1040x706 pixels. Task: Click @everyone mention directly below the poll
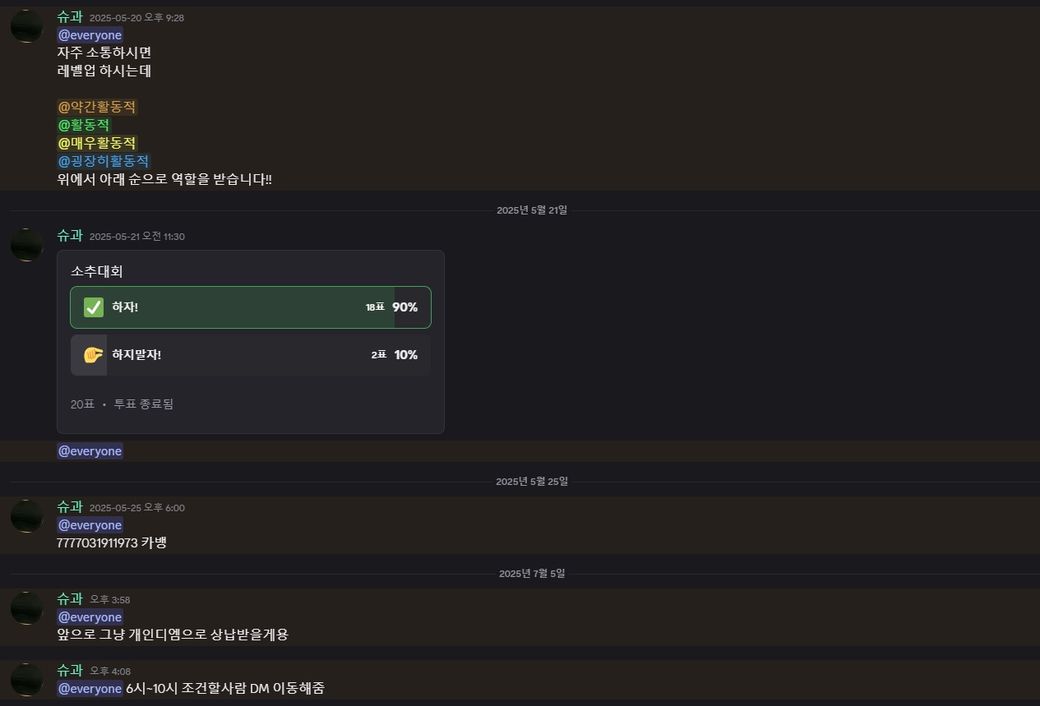[x=90, y=451]
